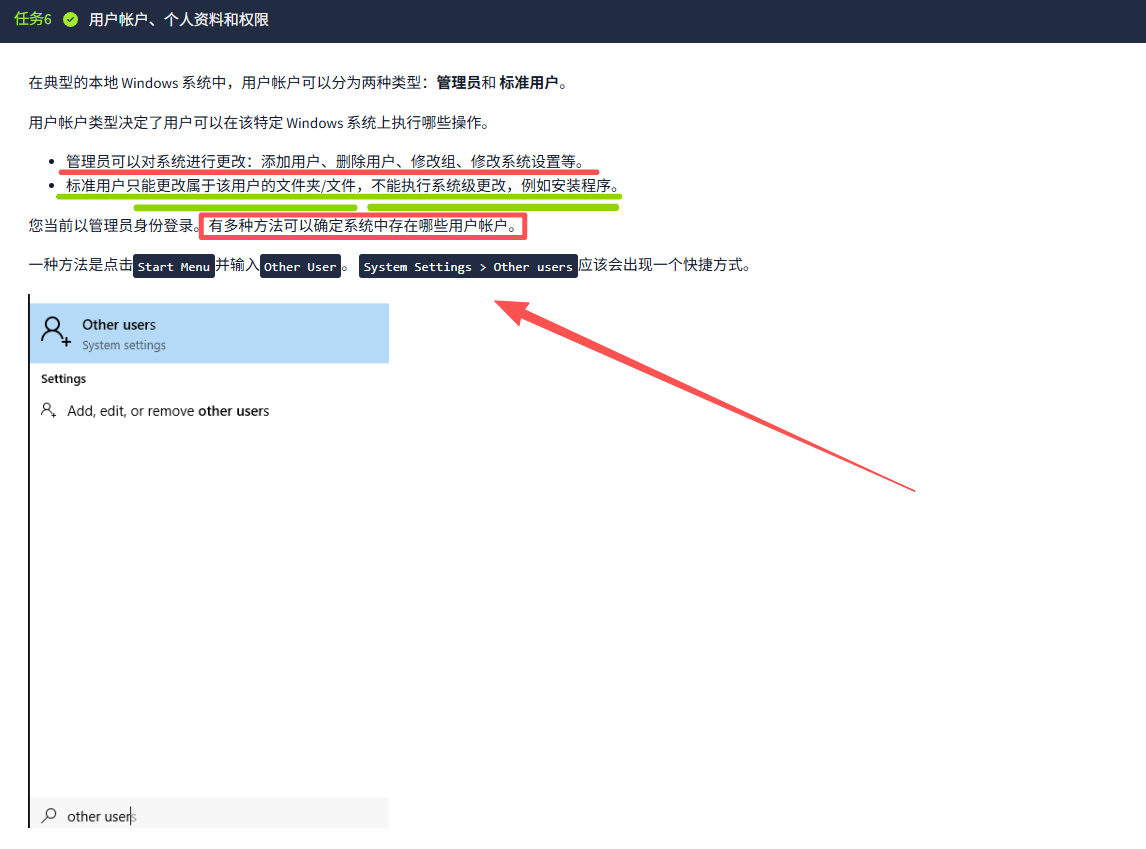Click the user-plus icon in Other users result
Screen dimensions: 1146x849
coord(56,331)
